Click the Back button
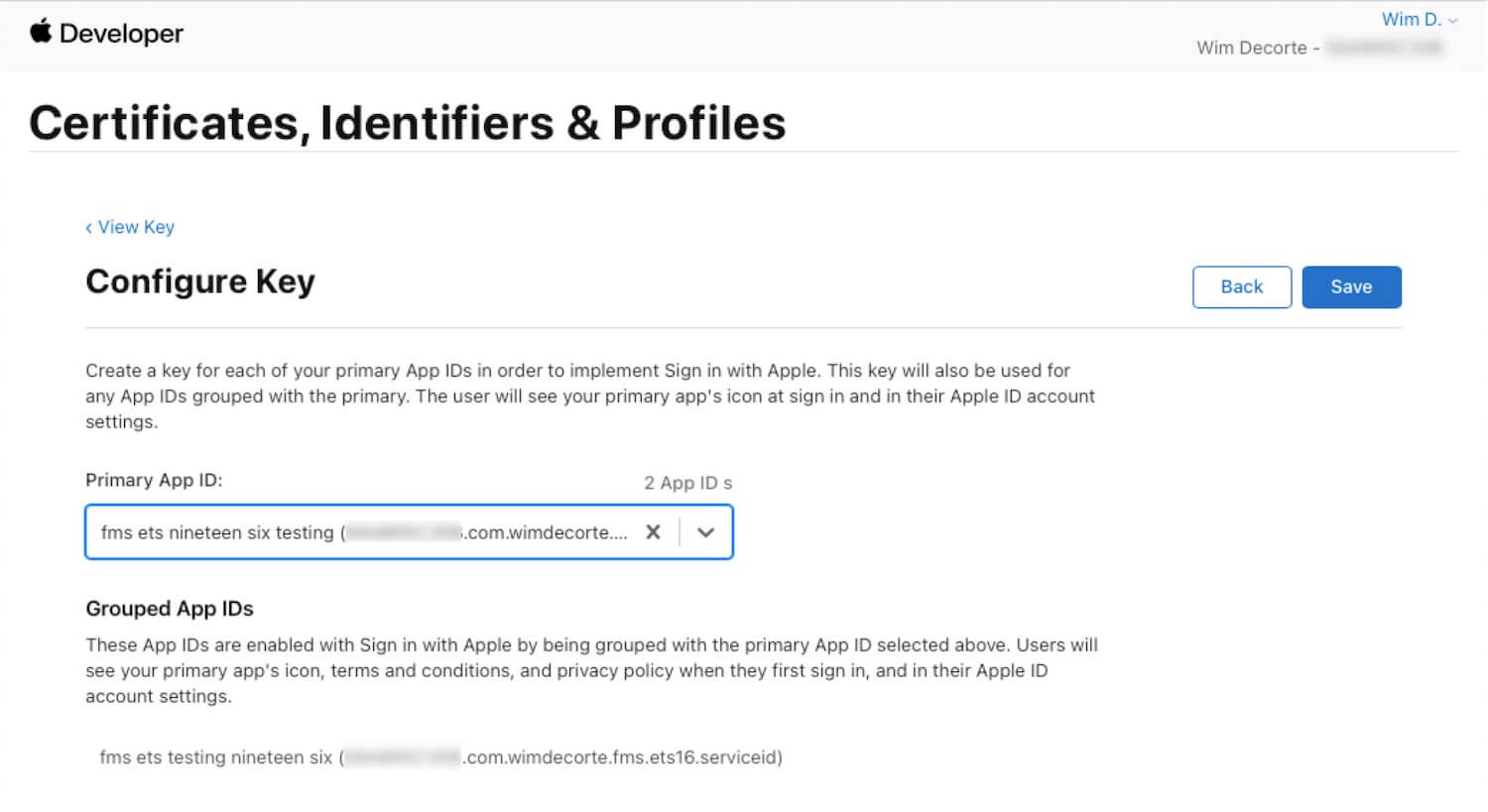This screenshot has height=812, width=1488. click(x=1241, y=287)
